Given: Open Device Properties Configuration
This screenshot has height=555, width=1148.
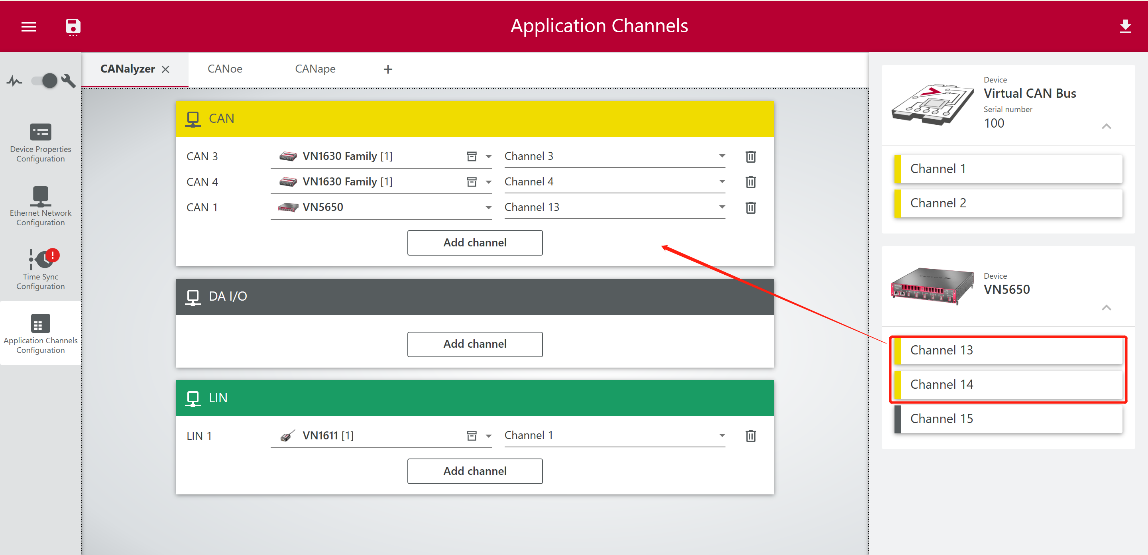Looking at the screenshot, I should [x=40, y=144].
